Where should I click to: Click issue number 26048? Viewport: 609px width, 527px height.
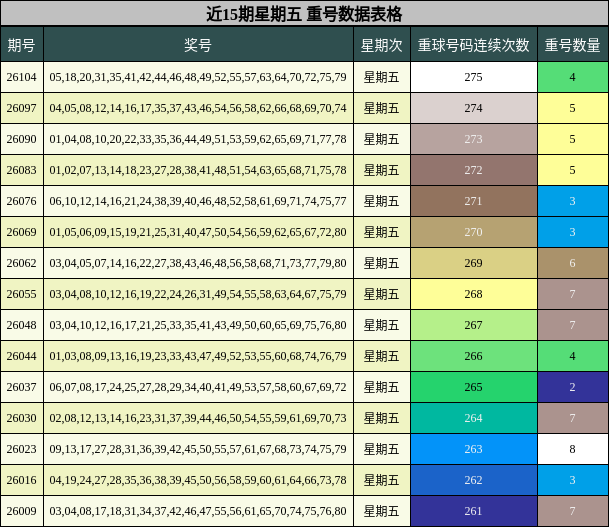tap(22, 325)
